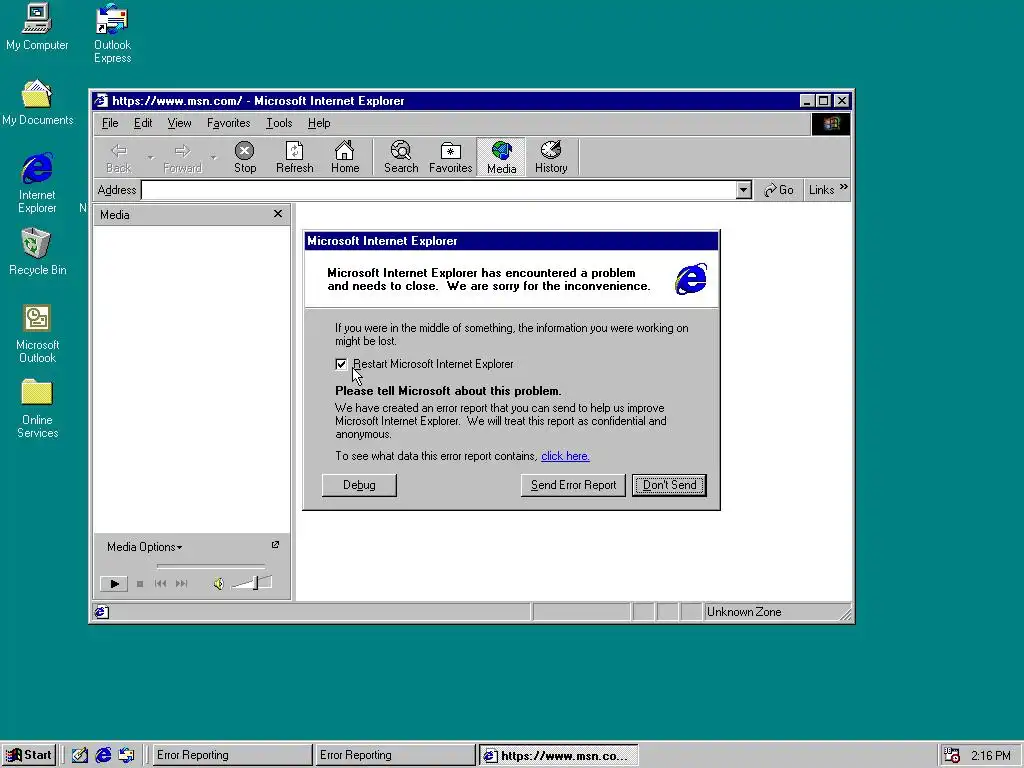
Task: Click the Unknown Zone status text
Action: (x=744, y=613)
